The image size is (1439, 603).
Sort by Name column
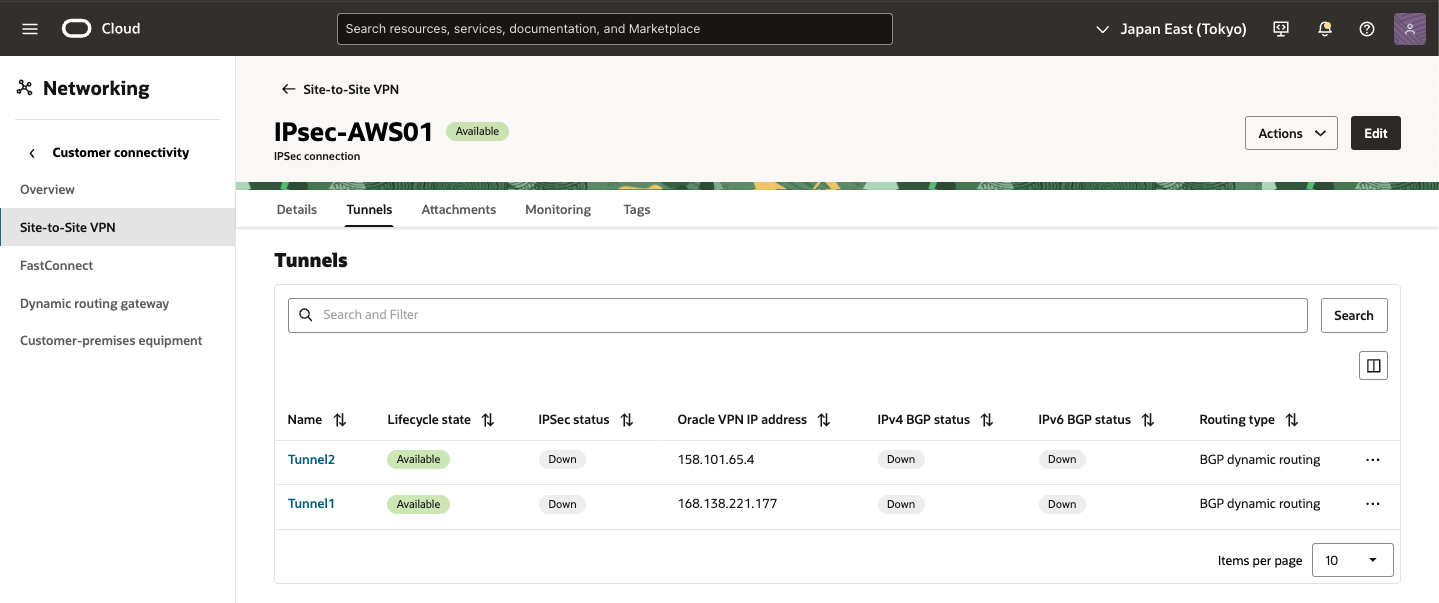click(340, 420)
